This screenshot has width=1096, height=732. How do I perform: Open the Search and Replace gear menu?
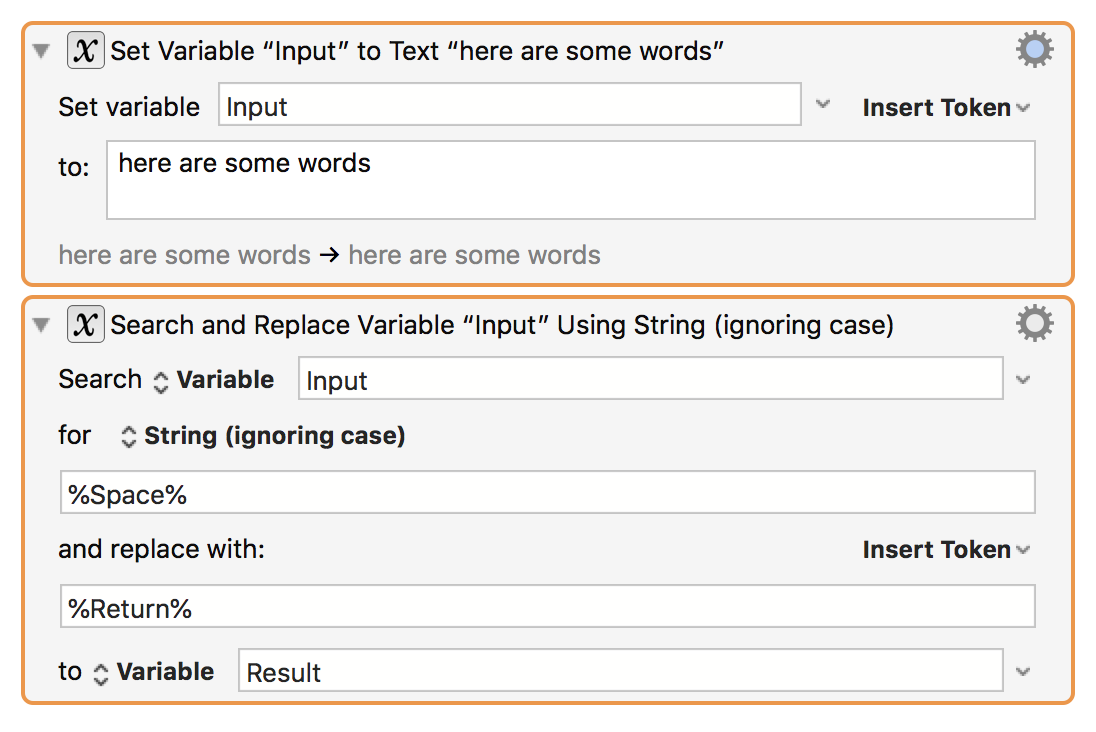1034,322
